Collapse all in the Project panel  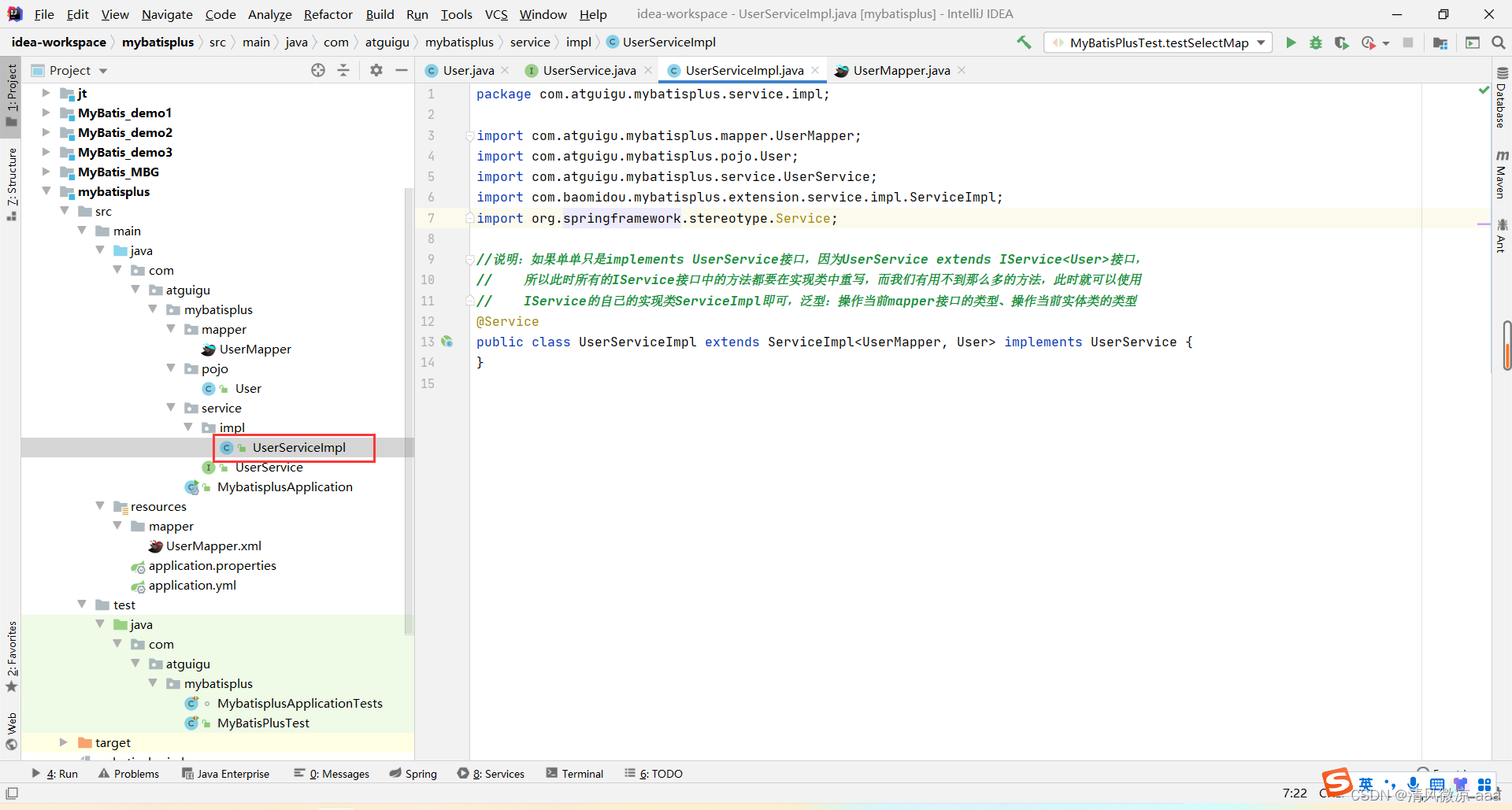(x=343, y=70)
